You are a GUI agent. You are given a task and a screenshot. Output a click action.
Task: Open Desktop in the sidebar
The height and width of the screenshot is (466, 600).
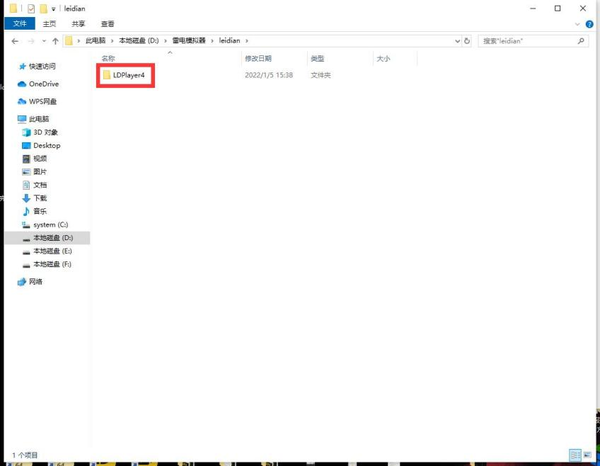click(x=41, y=145)
